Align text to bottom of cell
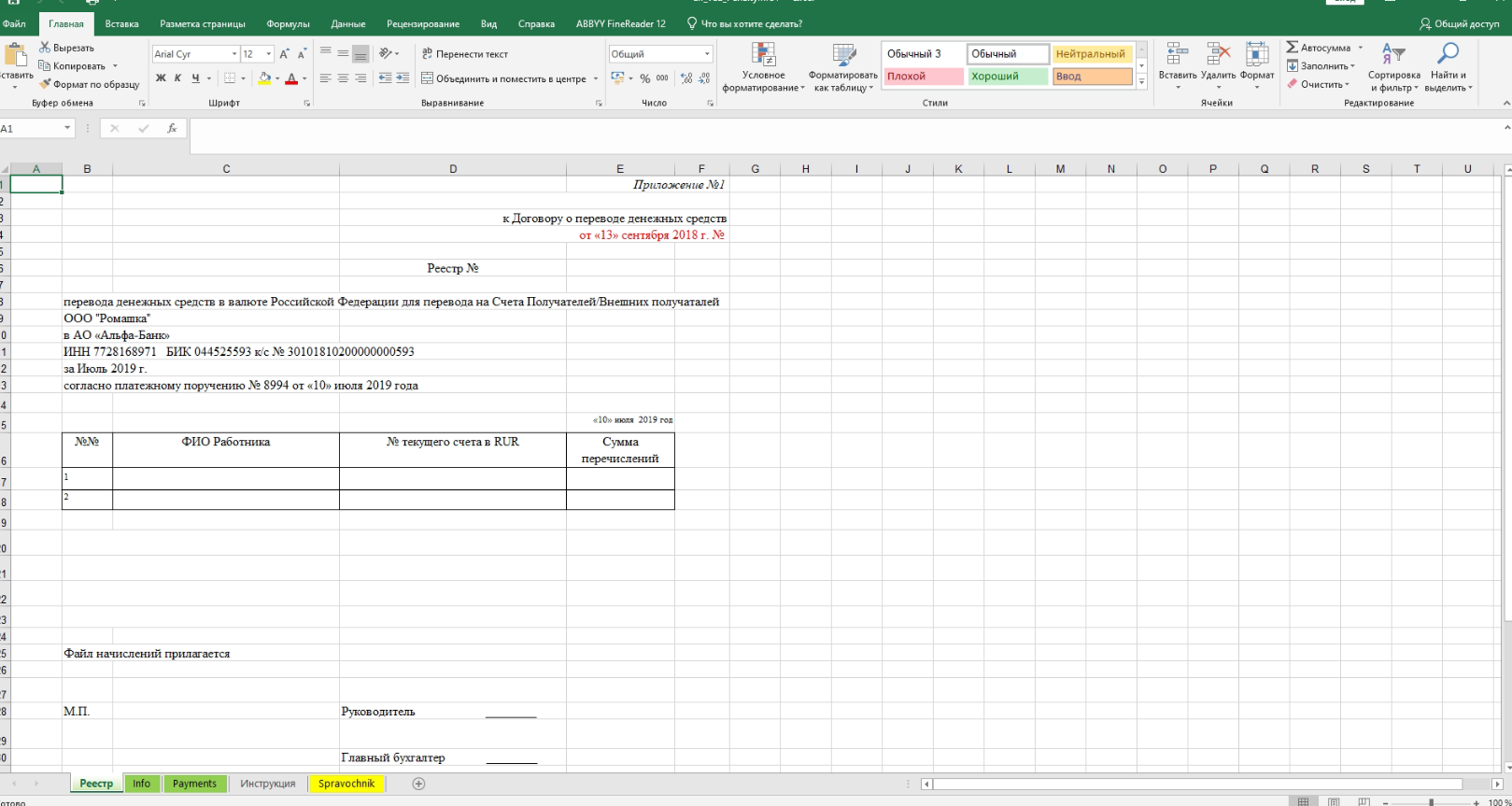This screenshot has width=1512, height=806. click(360, 53)
